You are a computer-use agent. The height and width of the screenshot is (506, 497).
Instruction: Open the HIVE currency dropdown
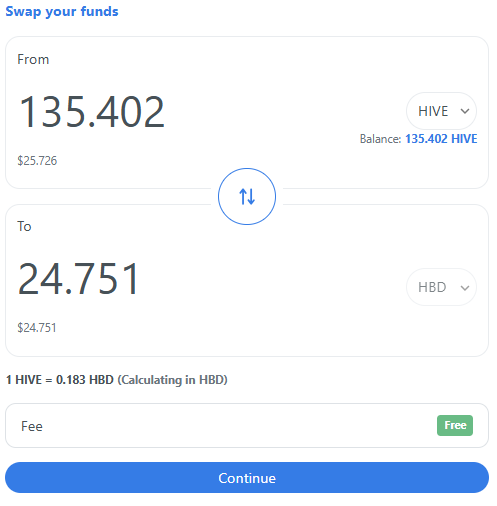click(441, 111)
